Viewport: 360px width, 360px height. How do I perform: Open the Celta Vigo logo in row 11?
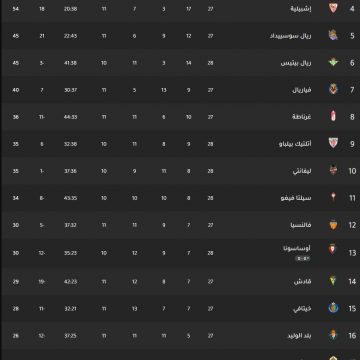pos(333,197)
